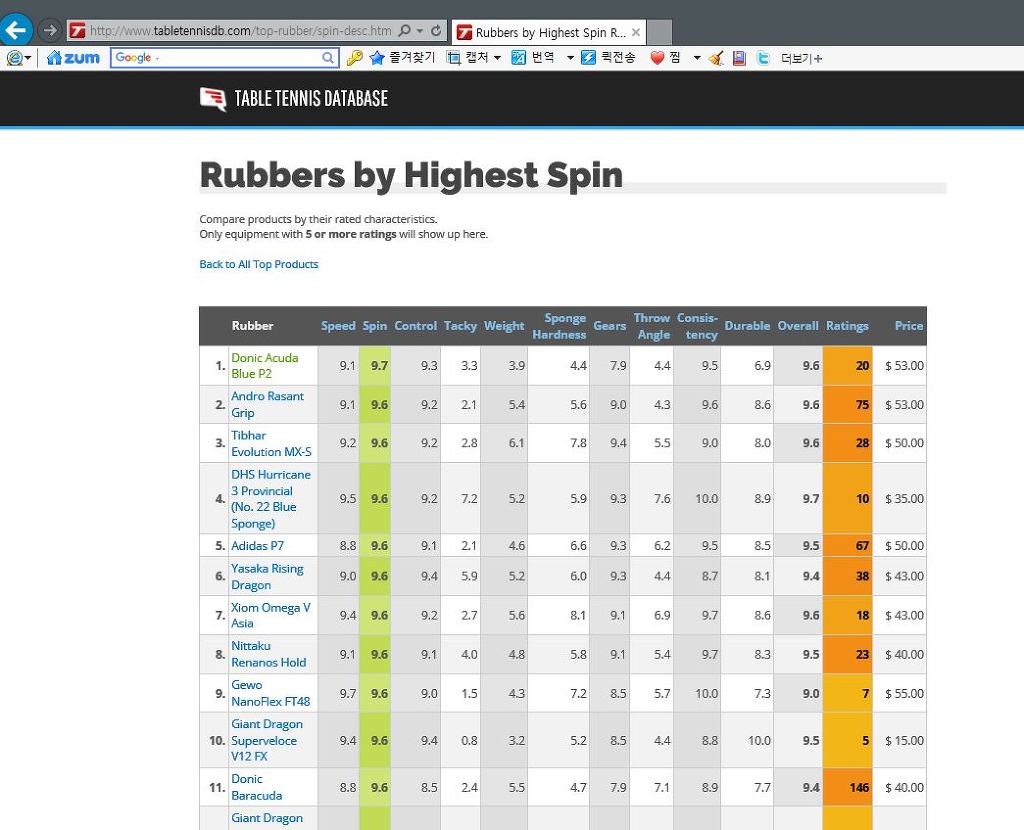Click the zum home logo
The width and height of the screenshot is (1024, 830).
click(73, 58)
